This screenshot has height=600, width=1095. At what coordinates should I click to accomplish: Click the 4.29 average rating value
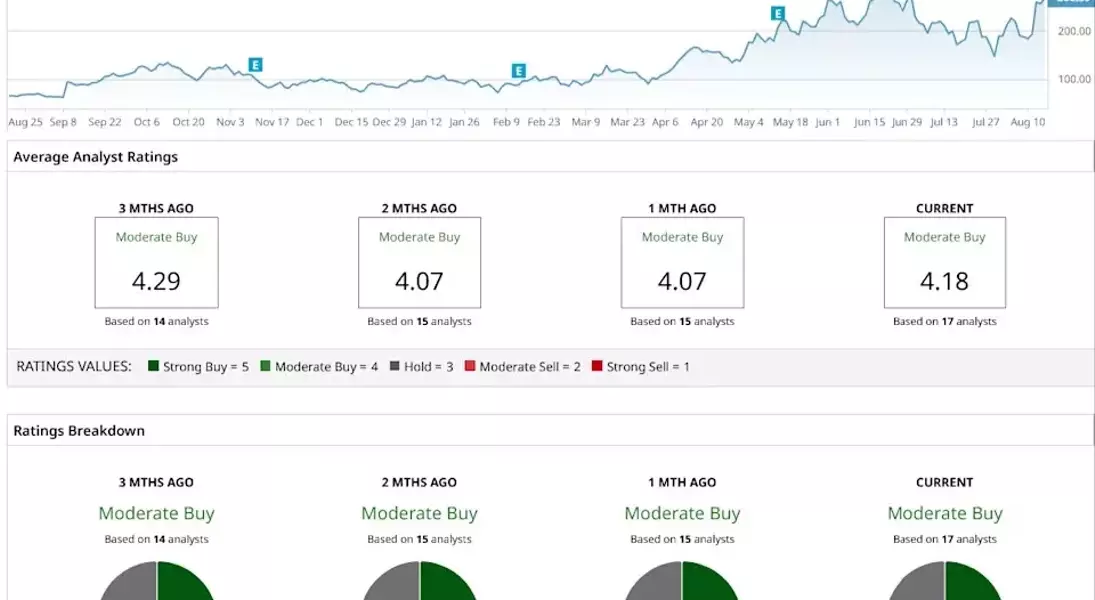[x=156, y=281]
